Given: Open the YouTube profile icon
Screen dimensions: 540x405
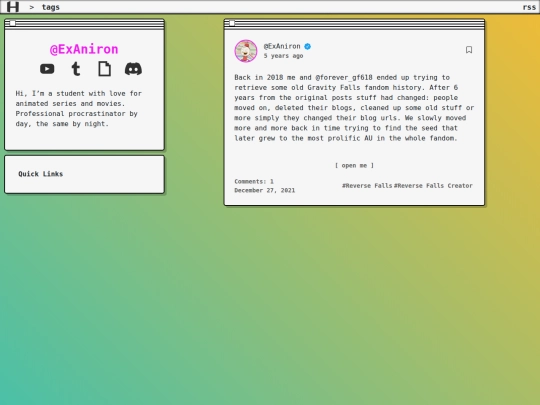Looking at the screenshot, I should [47, 69].
